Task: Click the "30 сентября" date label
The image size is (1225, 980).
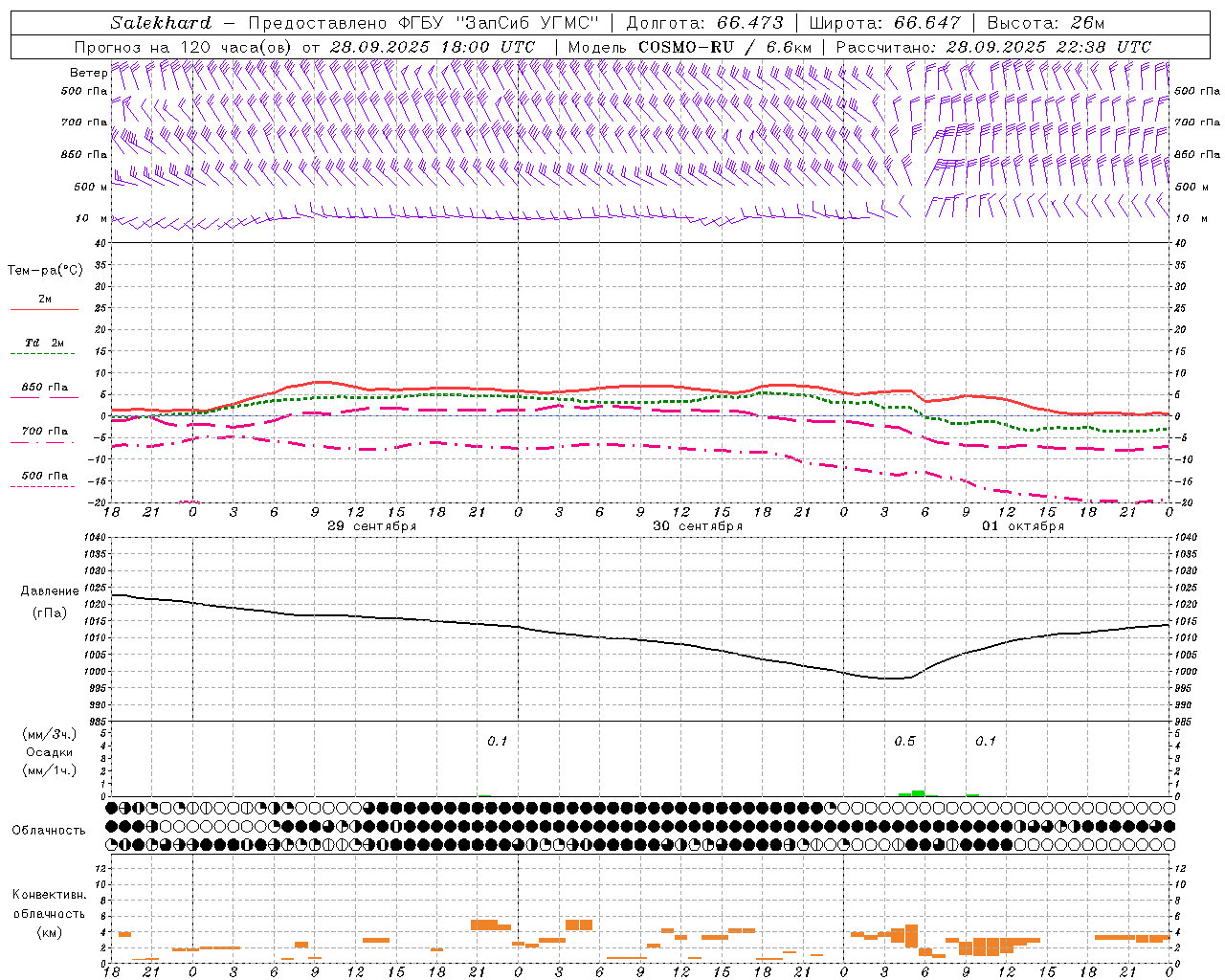Action: [698, 526]
